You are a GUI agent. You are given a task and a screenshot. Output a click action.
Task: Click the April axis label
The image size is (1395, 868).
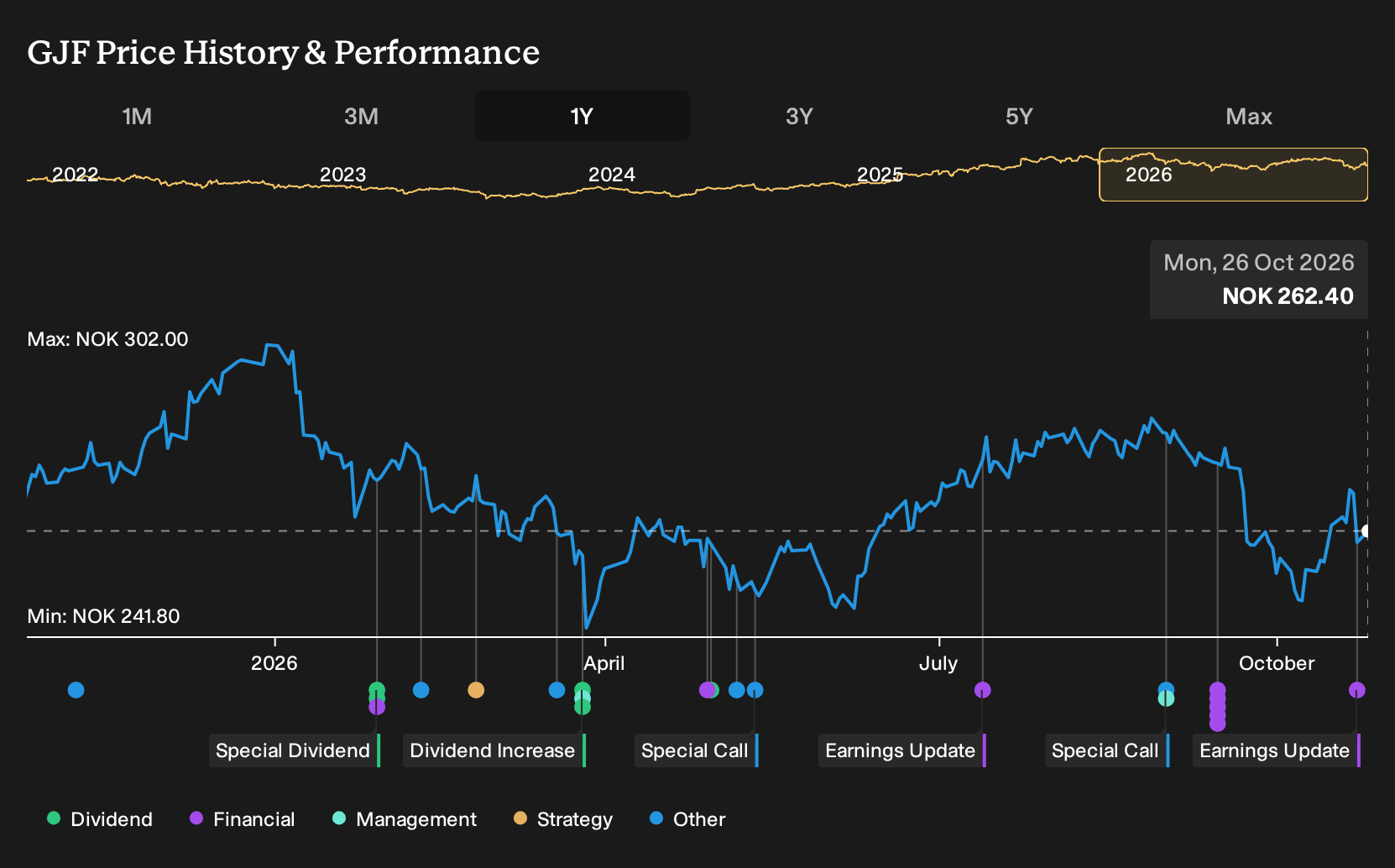click(604, 663)
